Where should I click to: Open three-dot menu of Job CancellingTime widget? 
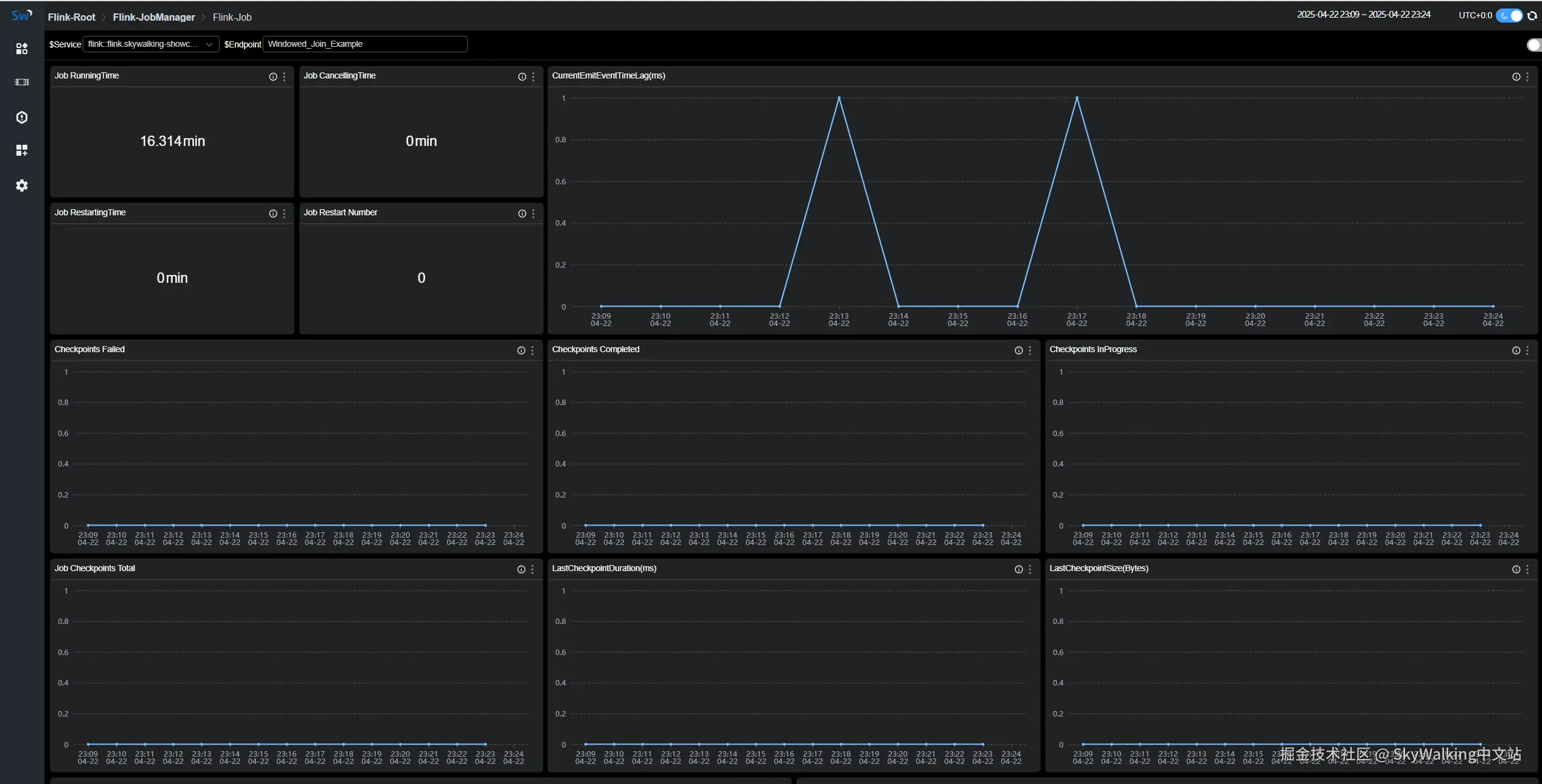(x=533, y=77)
